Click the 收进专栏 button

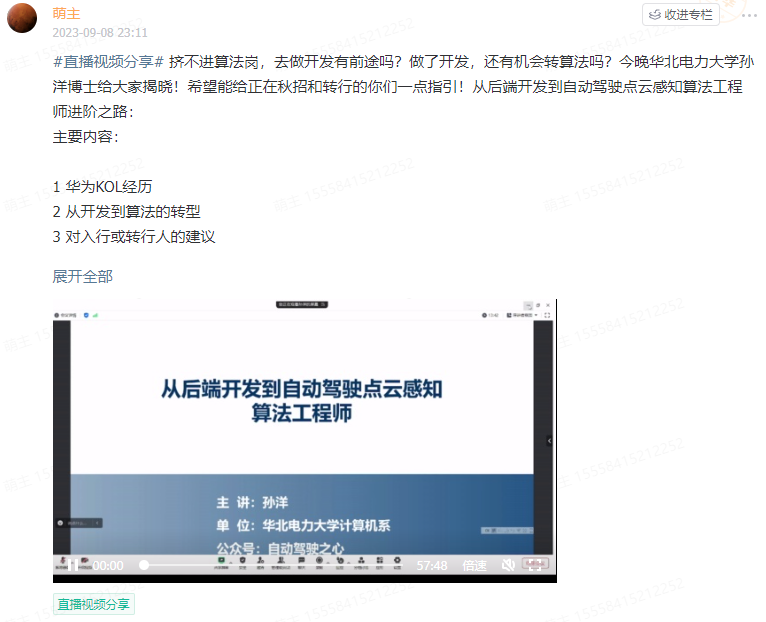681,15
